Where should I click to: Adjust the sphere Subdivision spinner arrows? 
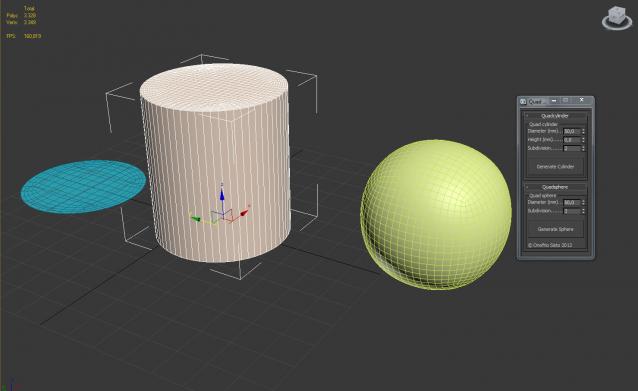(583, 211)
